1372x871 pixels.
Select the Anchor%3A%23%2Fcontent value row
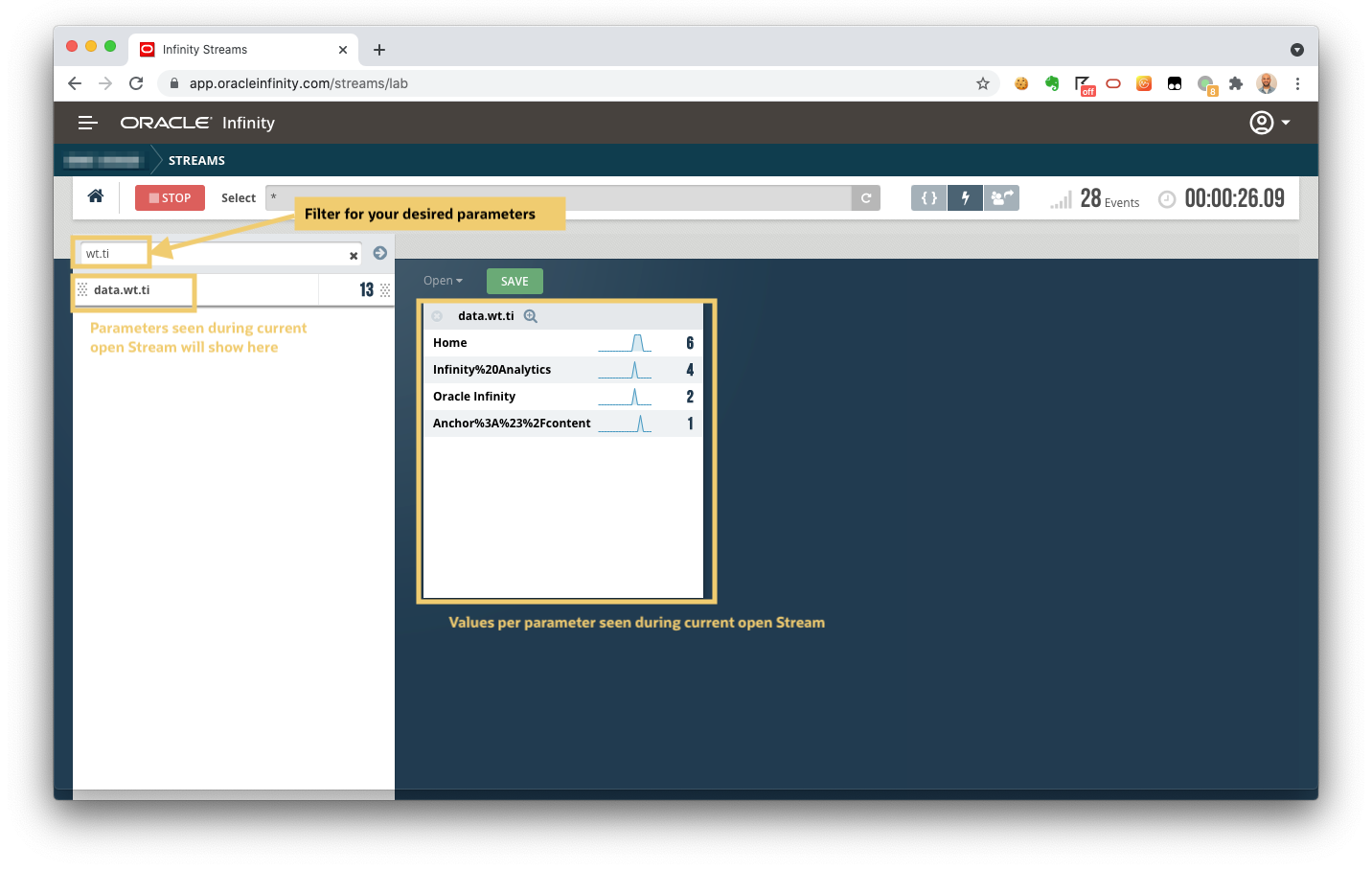563,424
